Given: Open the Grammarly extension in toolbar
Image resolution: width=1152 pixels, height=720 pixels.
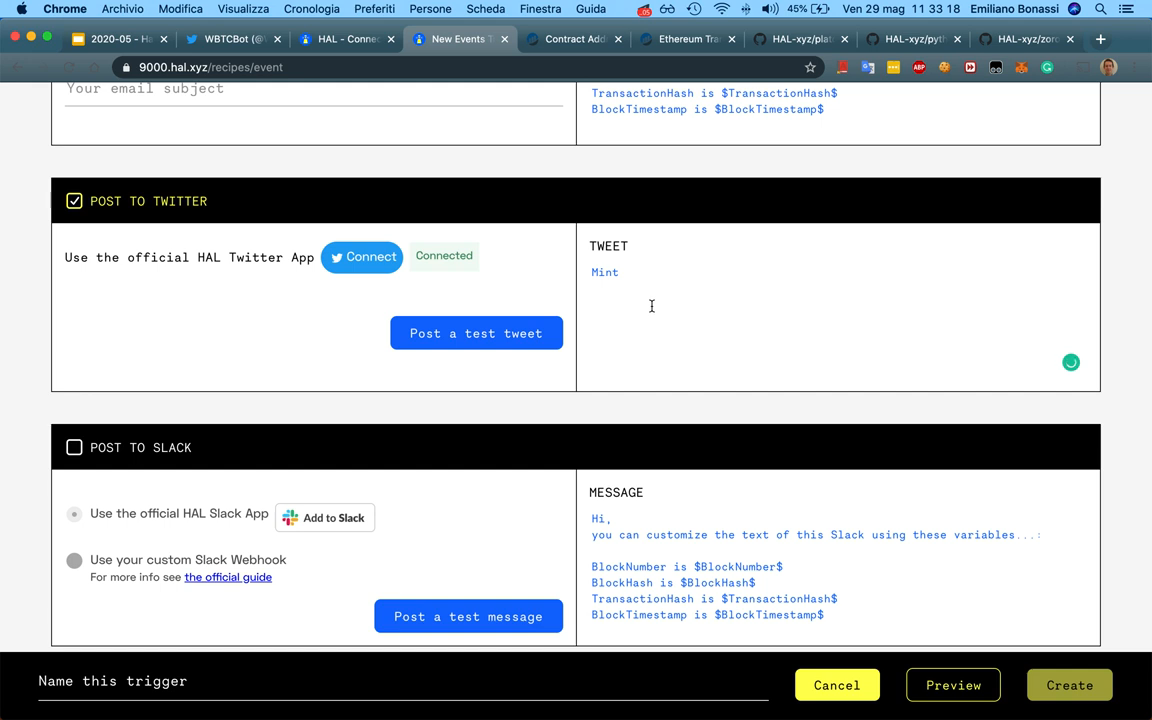Looking at the screenshot, I should 1047,68.
